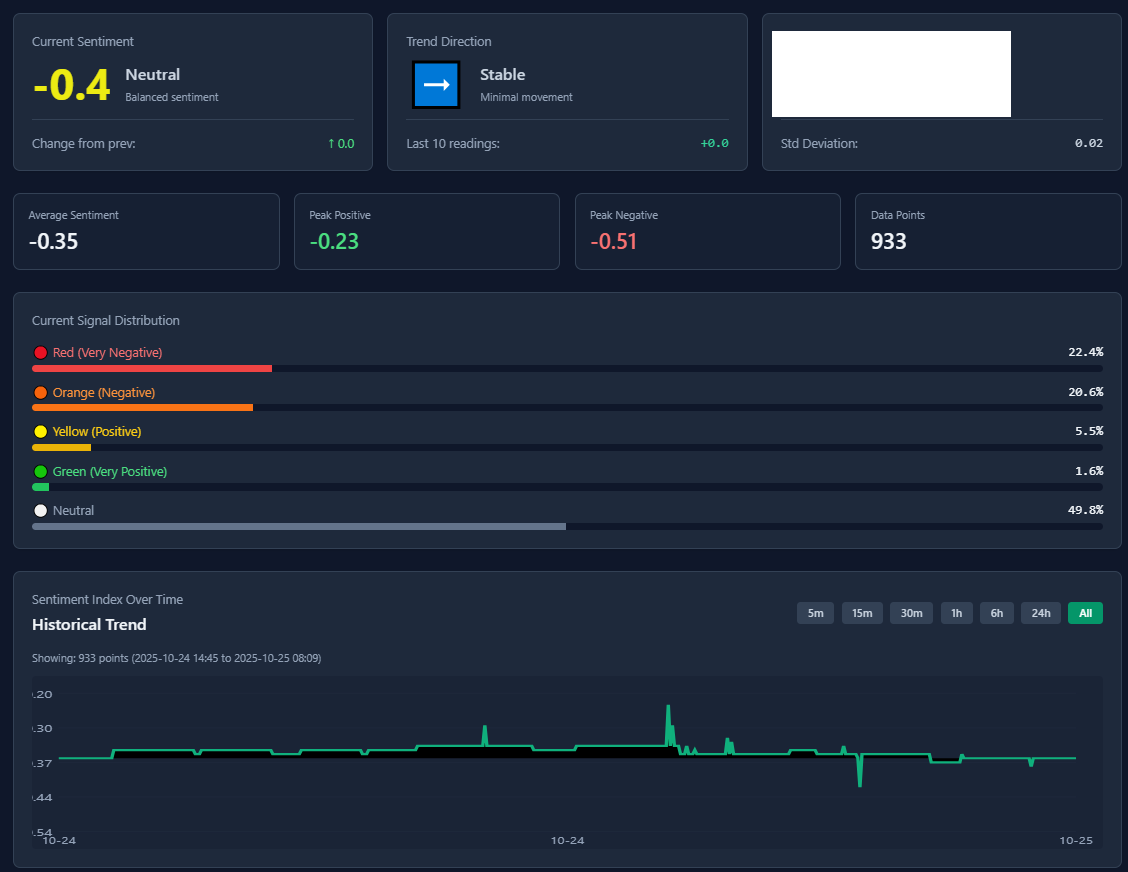Click the 933 data points value
Viewport: 1128px width, 872px height.
(888, 241)
